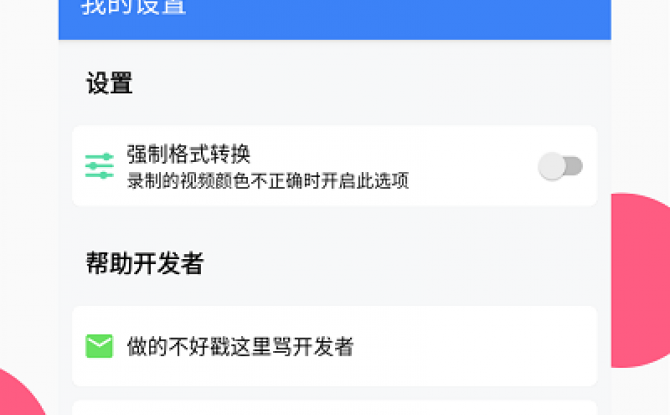Click the gray track of the switch
Viewport: 670px width, 415px height.
tap(575, 166)
